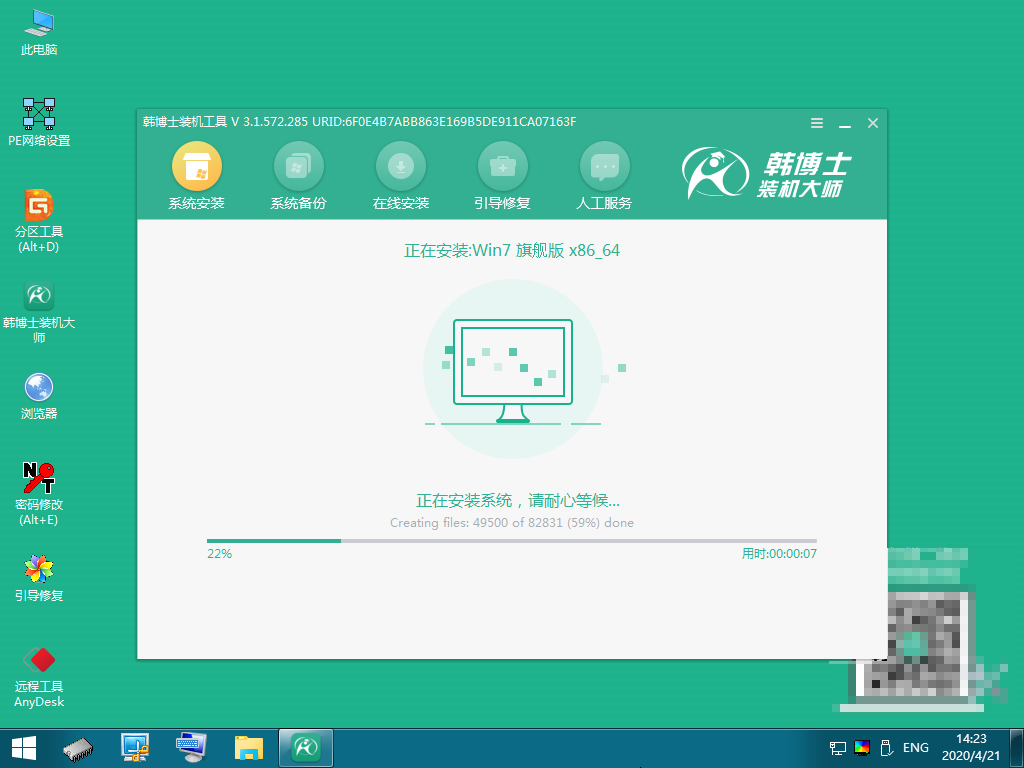
Task: Open the 浏览器 desktop icon
Action: point(39,396)
